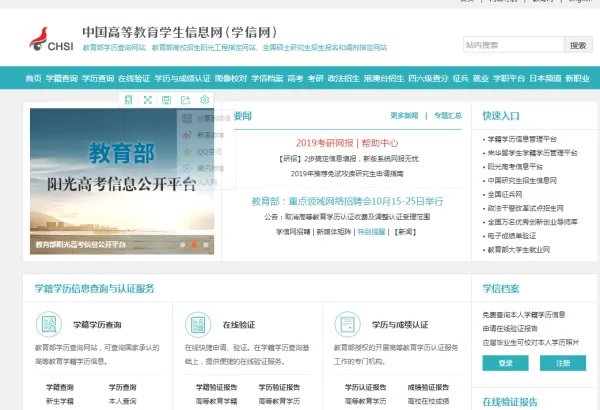Open the 学信档案 sidebar heading
This screenshot has height=410, width=600.
(501, 289)
